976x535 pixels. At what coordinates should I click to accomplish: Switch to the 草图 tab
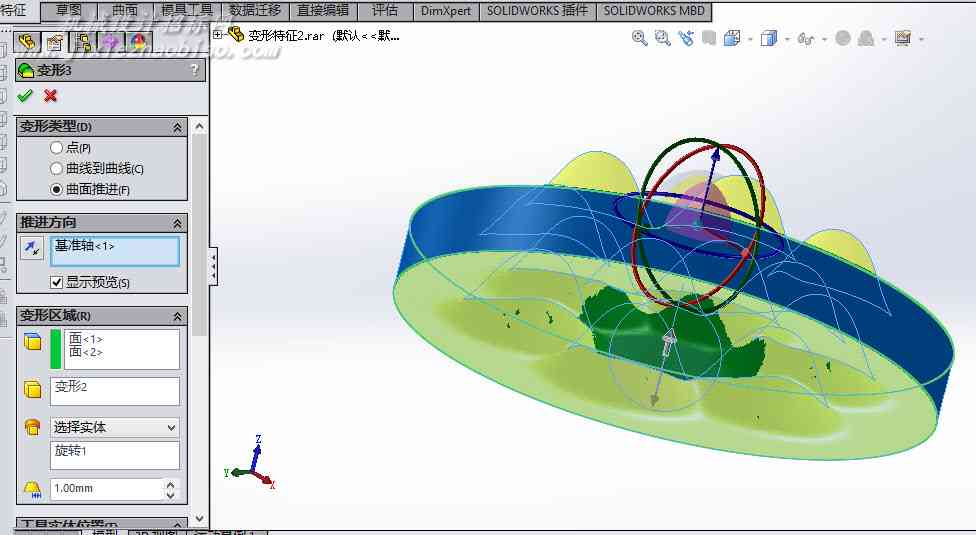point(68,11)
